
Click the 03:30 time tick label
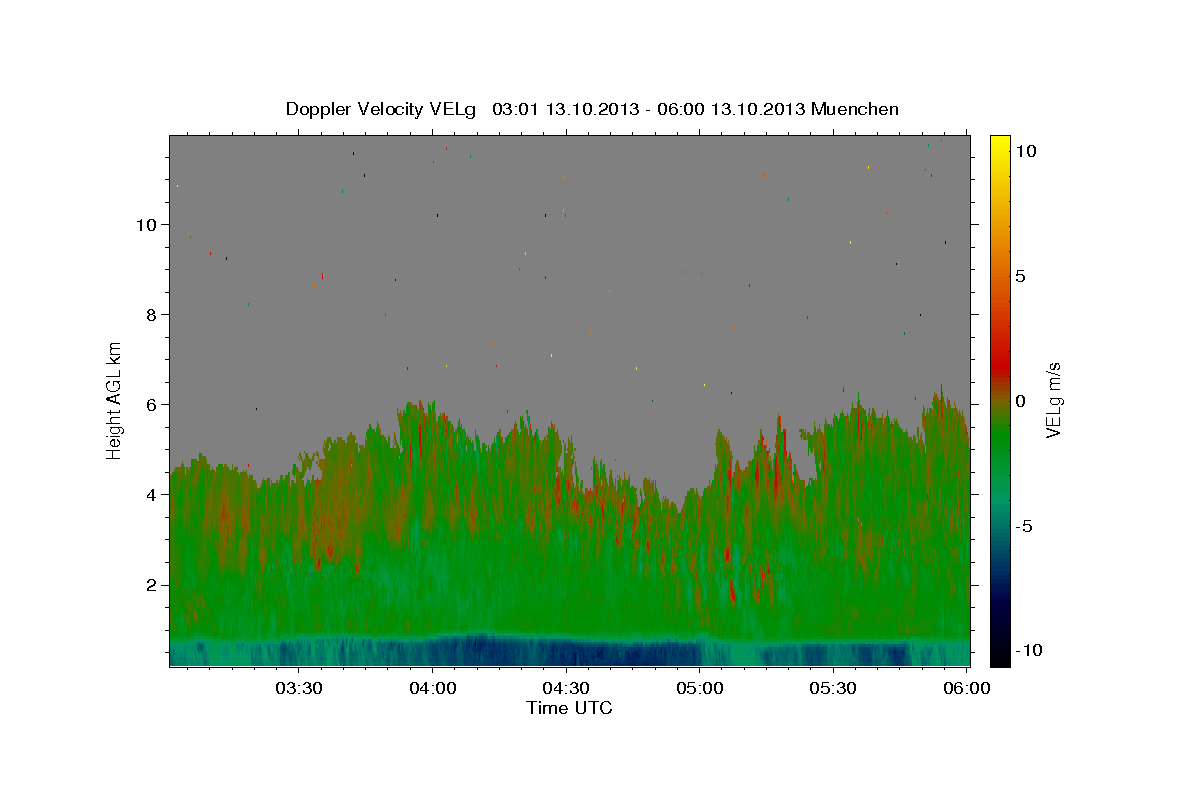(299, 688)
